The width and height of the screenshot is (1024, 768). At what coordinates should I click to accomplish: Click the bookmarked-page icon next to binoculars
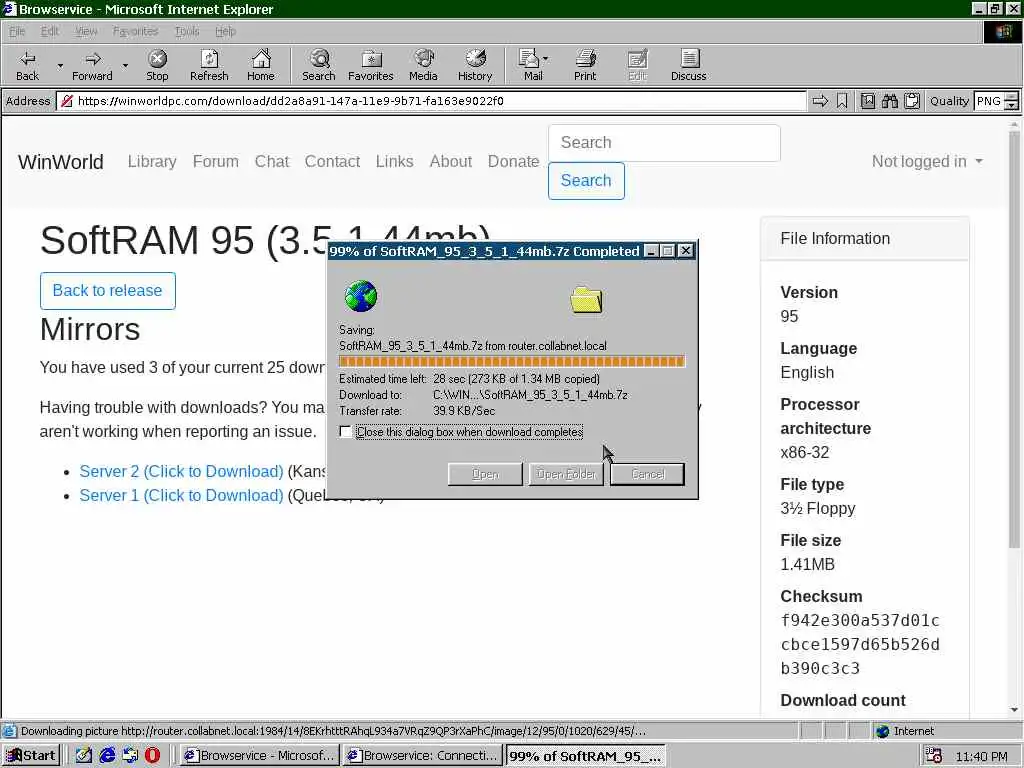click(868, 101)
